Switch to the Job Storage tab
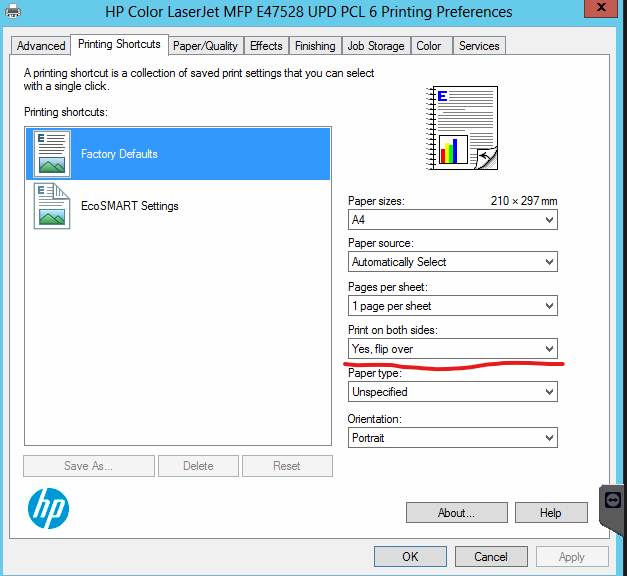 point(376,46)
